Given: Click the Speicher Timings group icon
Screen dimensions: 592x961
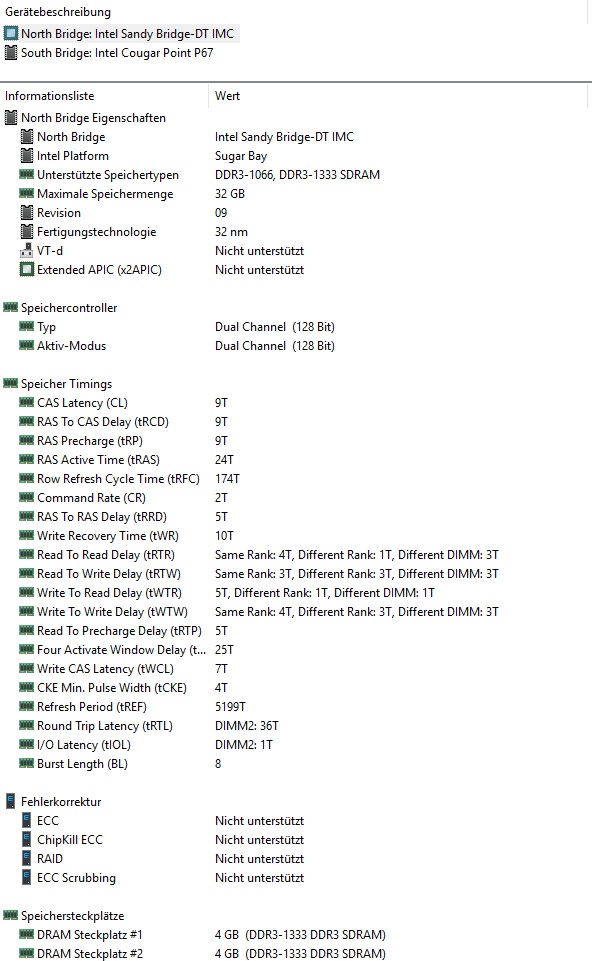Looking at the screenshot, I should pos(10,384).
